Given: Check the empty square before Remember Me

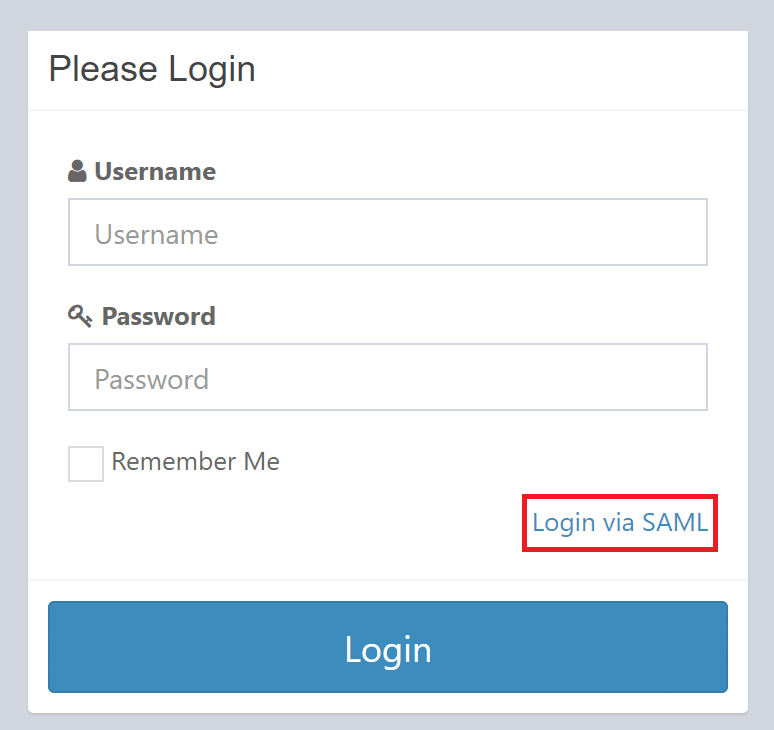Looking at the screenshot, I should tap(86, 464).
